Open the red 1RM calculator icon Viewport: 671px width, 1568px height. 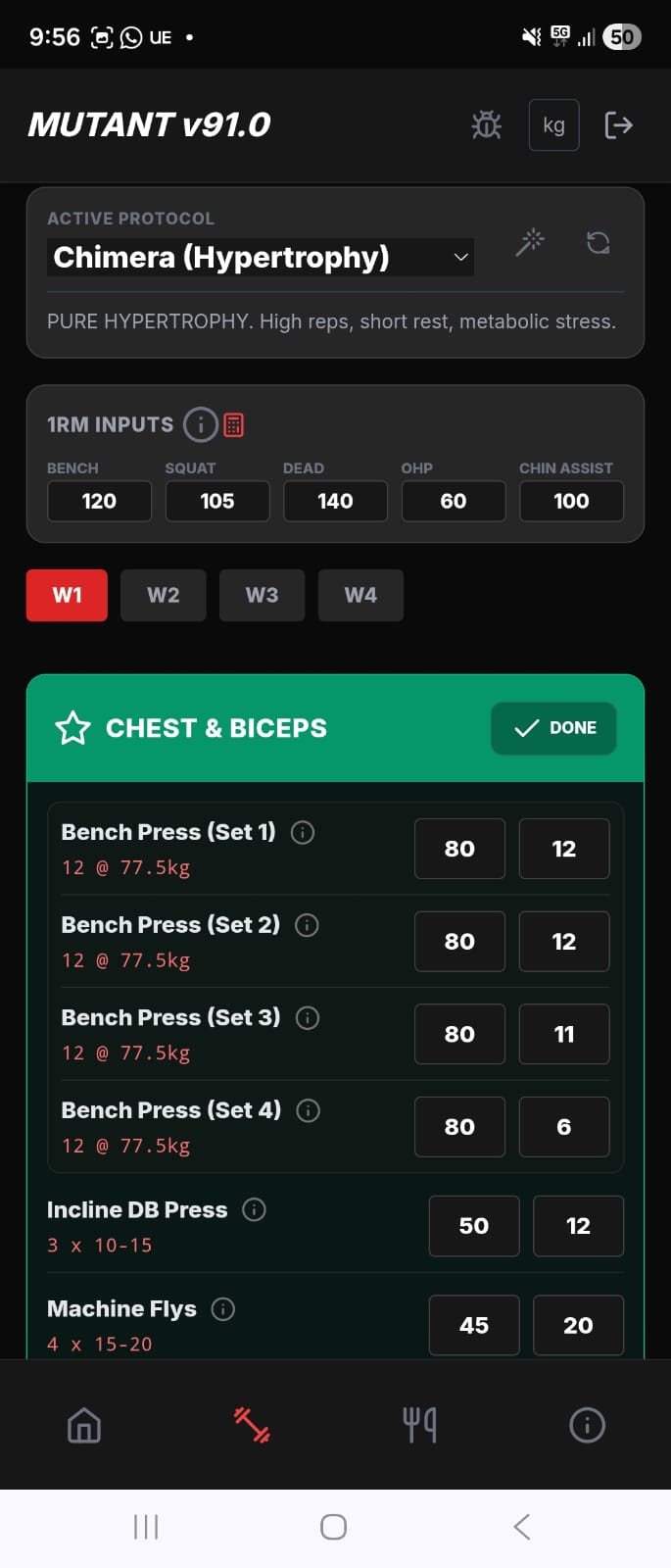pyautogui.click(x=233, y=424)
